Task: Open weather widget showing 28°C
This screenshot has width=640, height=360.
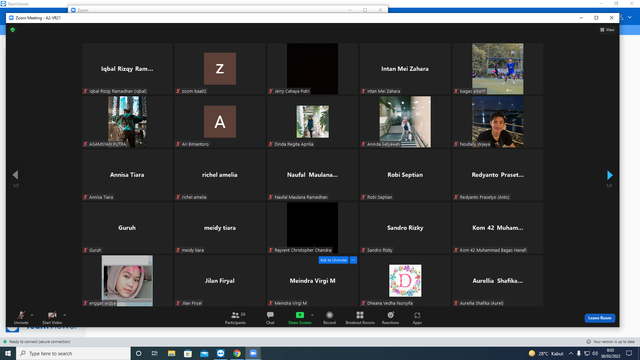Action: pyautogui.click(x=546, y=353)
